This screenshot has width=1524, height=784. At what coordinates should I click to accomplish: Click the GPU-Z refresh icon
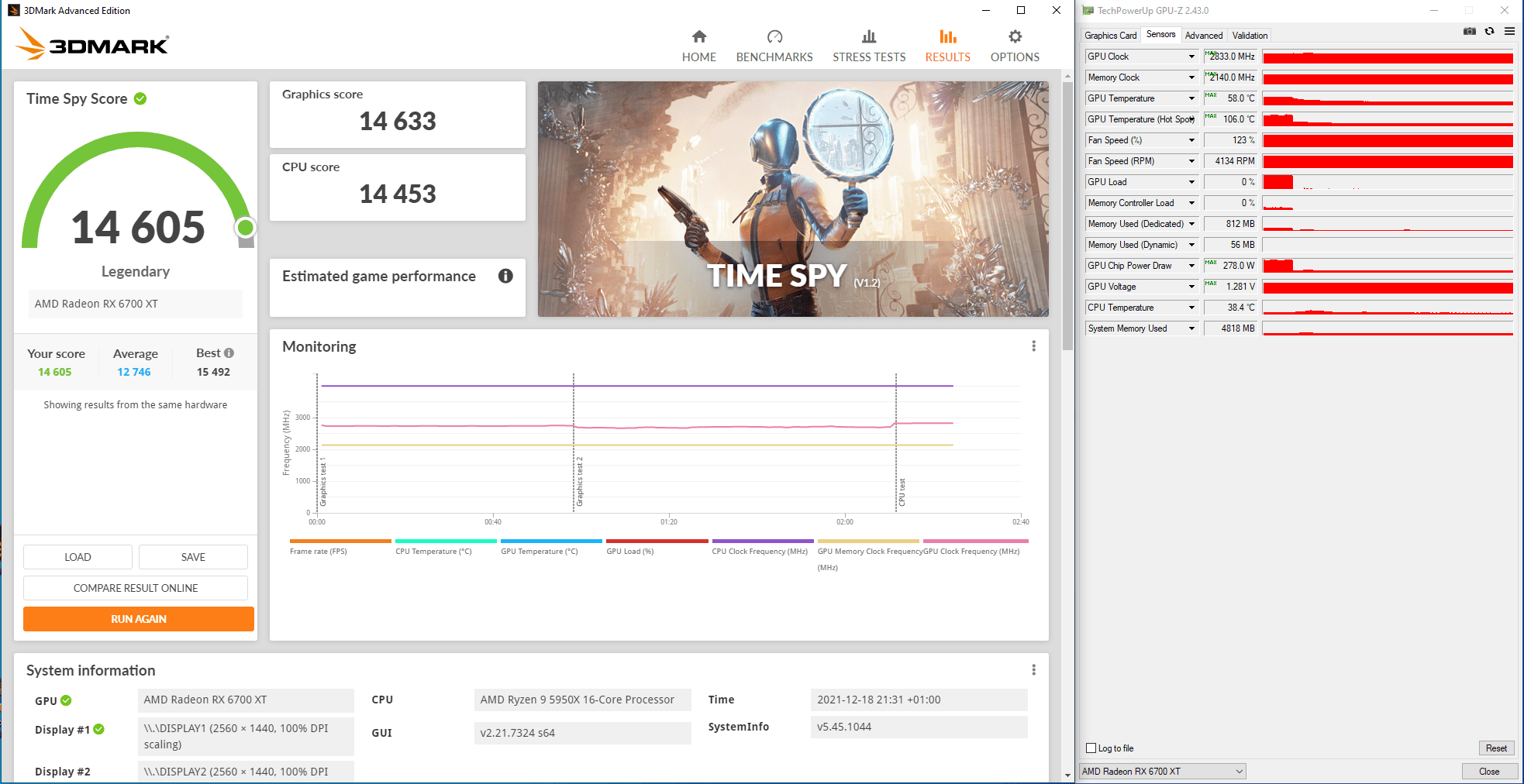(x=1489, y=32)
